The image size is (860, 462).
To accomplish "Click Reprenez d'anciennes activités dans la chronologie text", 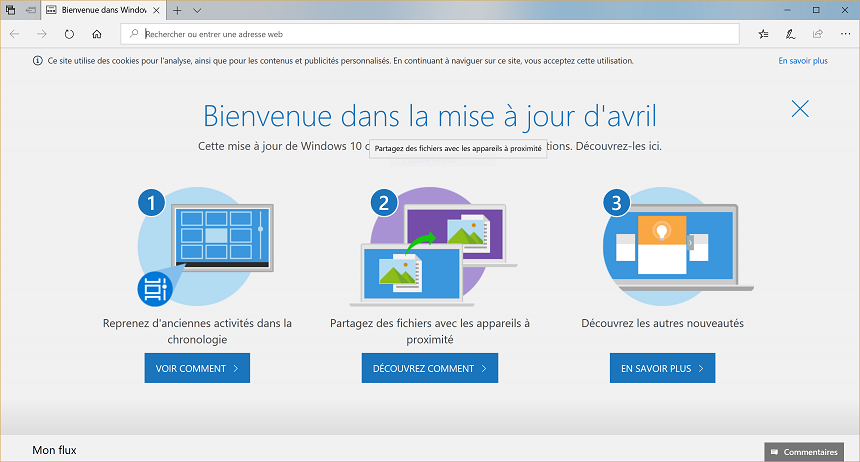I will tap(197, 331).
